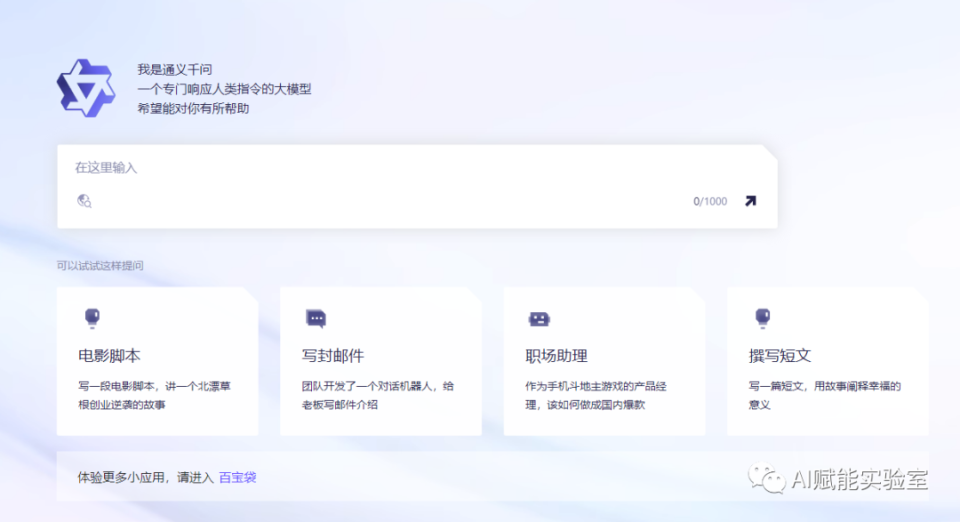
Task: Click the 可以试试这样提问 label
Action: click(x=100, y=266)
